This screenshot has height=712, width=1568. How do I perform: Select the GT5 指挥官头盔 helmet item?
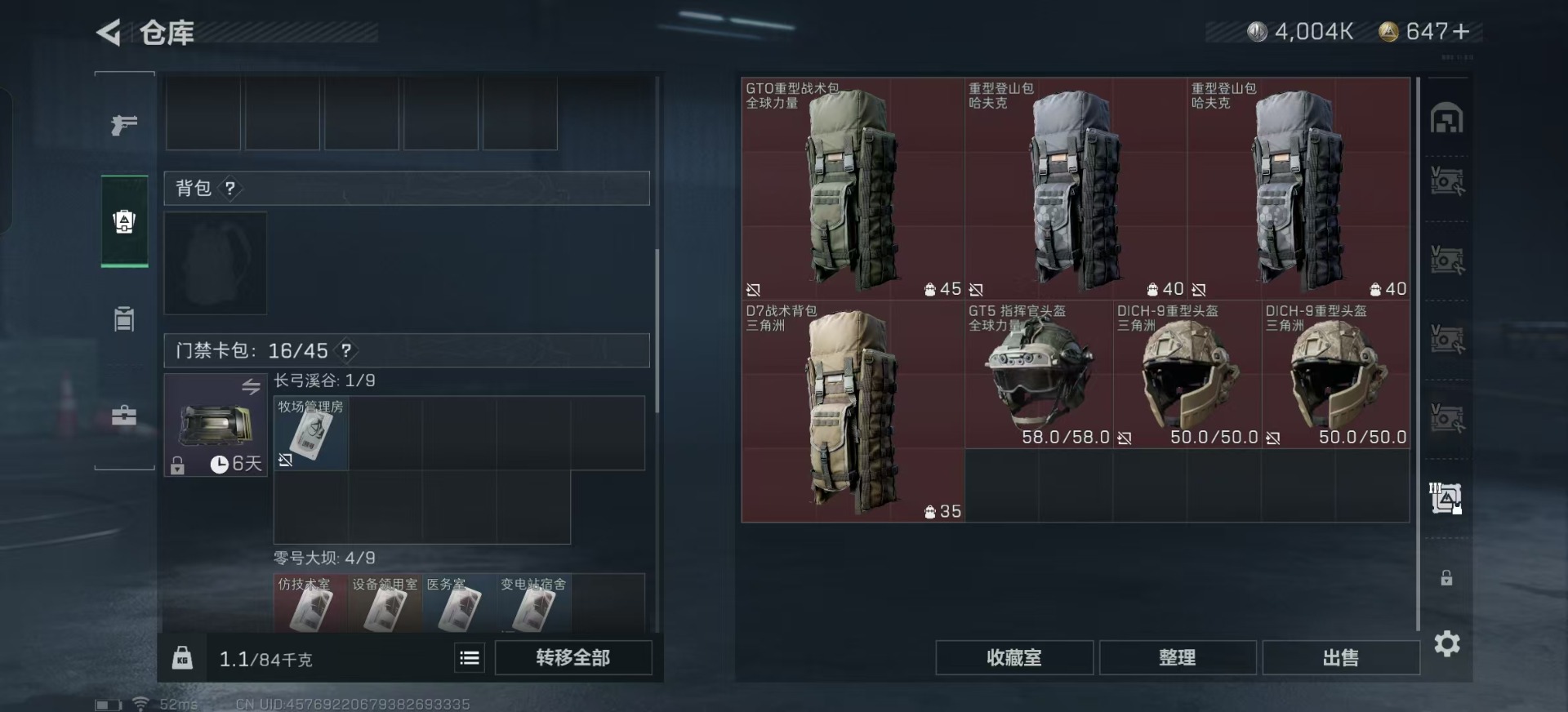coord(1039,374)
